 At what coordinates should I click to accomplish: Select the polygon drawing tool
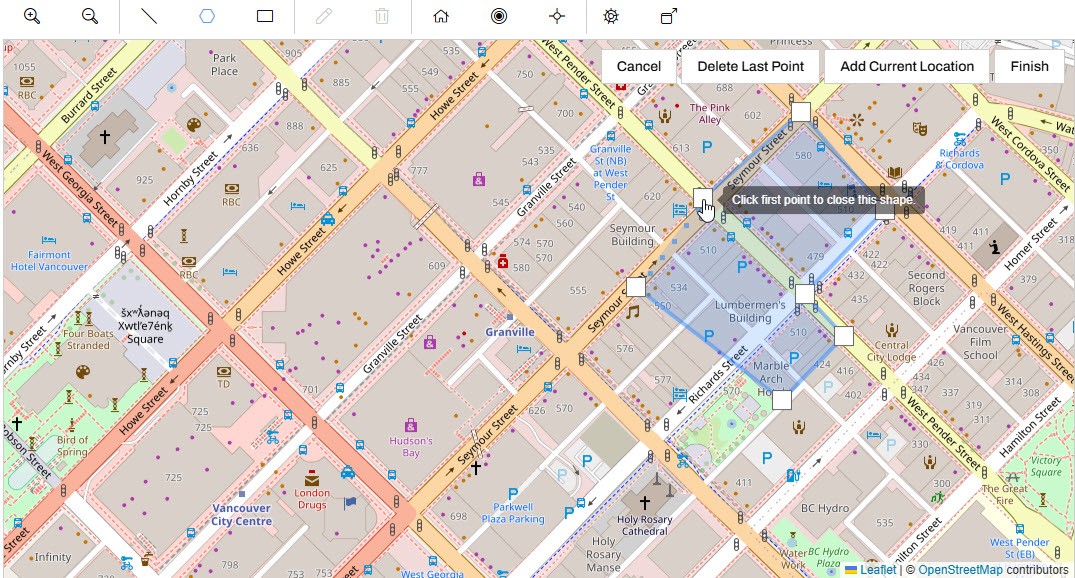click(207, 17)
